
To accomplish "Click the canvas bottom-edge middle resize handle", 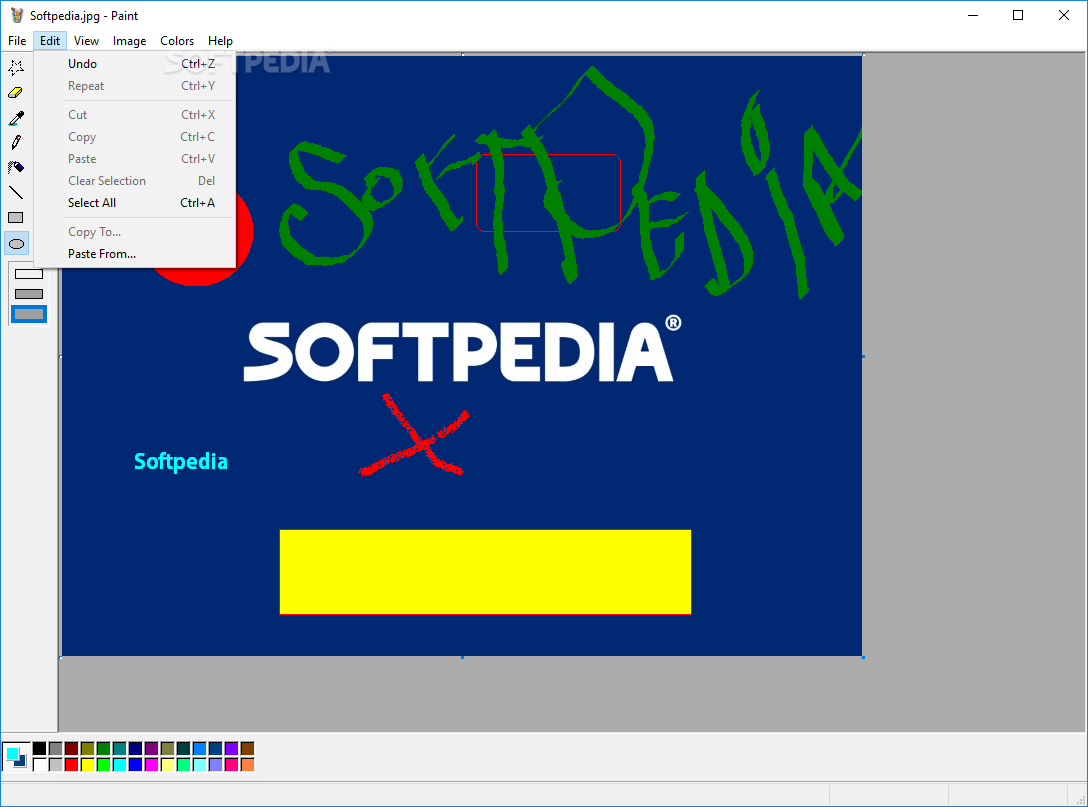I will (462, 657).
